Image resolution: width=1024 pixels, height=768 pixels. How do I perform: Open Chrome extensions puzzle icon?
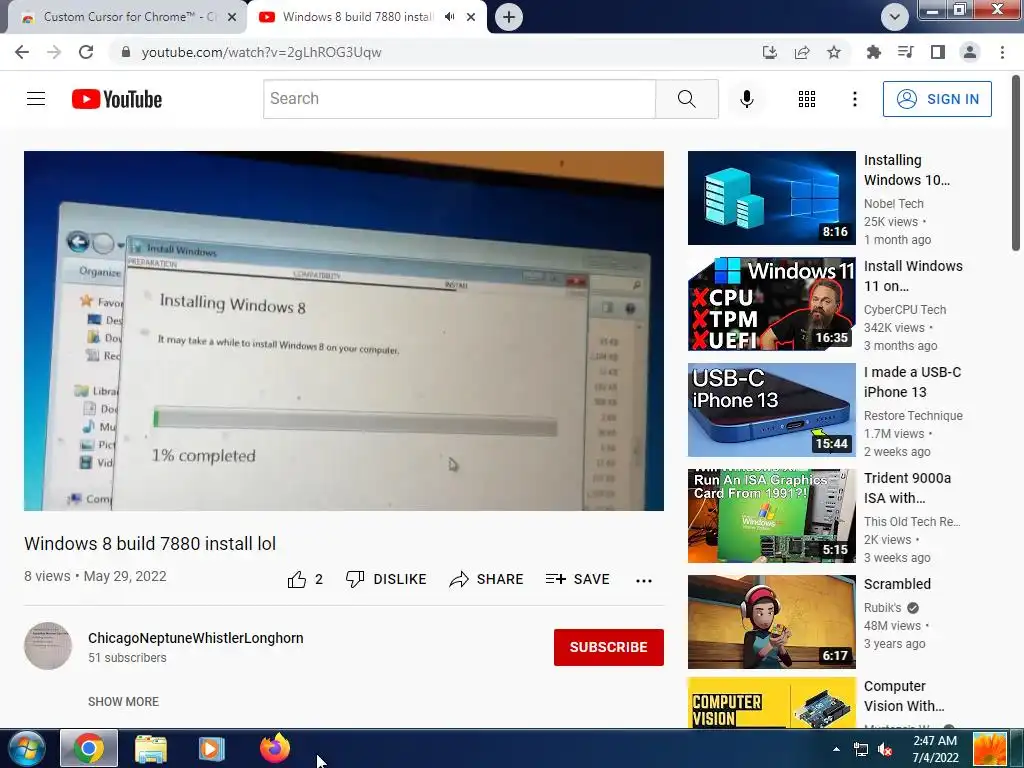(873, 52)
